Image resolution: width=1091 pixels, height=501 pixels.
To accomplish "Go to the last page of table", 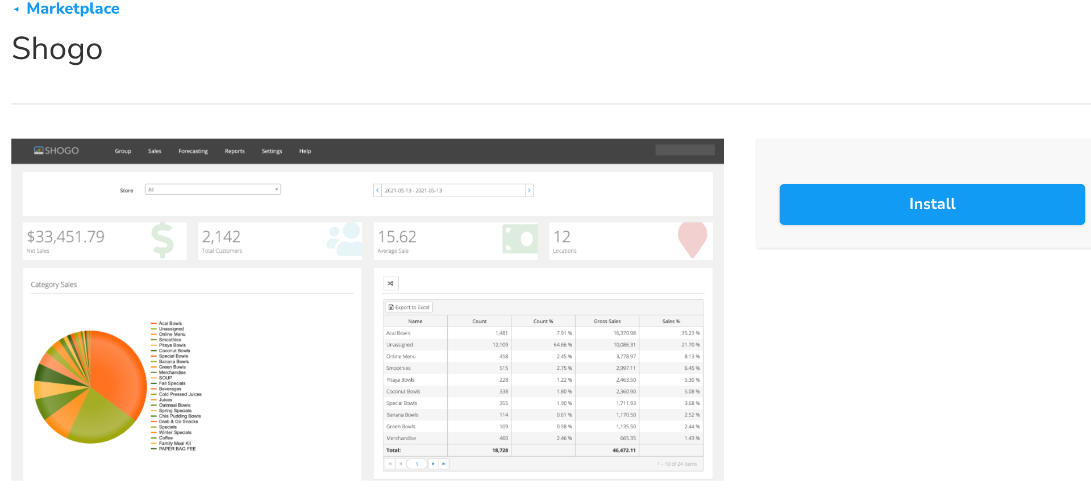I will point(443,464).
